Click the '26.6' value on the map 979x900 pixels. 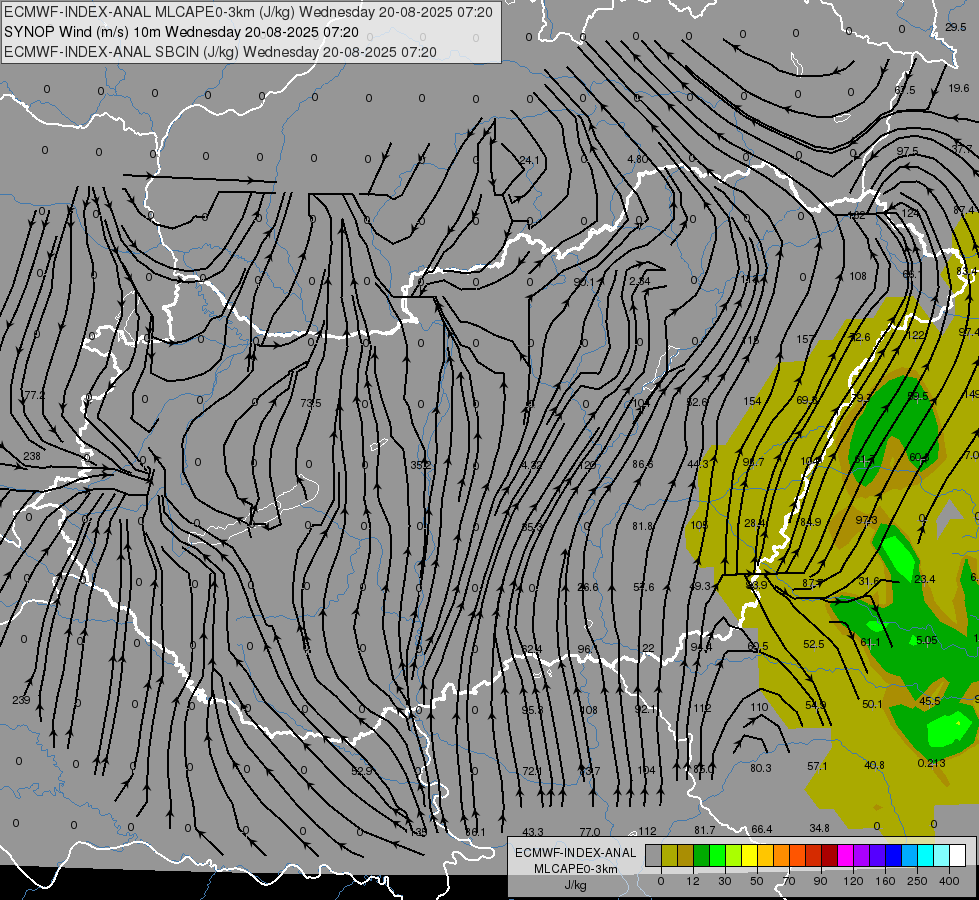[588, 587]
